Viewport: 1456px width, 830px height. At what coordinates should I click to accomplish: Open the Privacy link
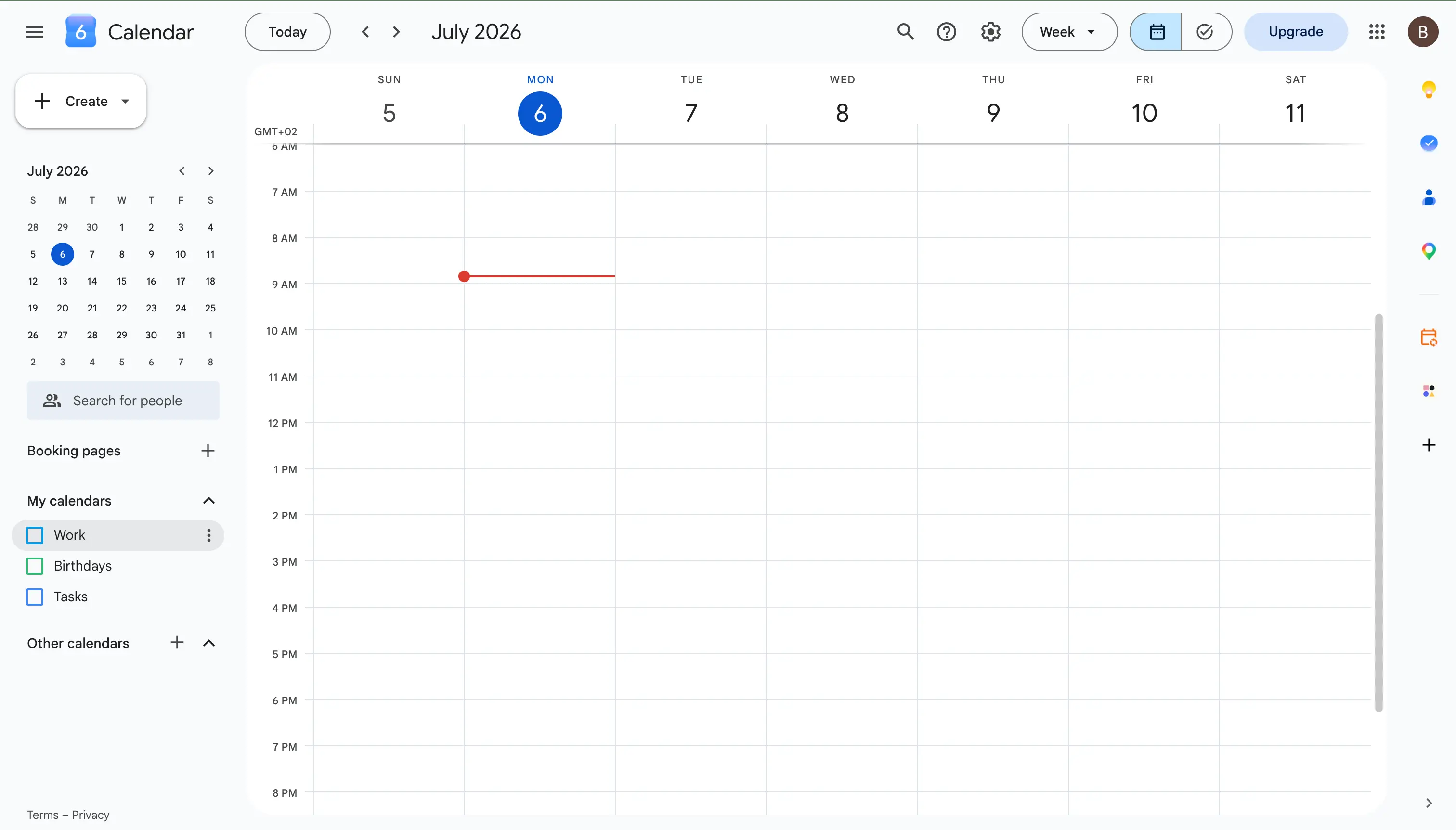90,815
